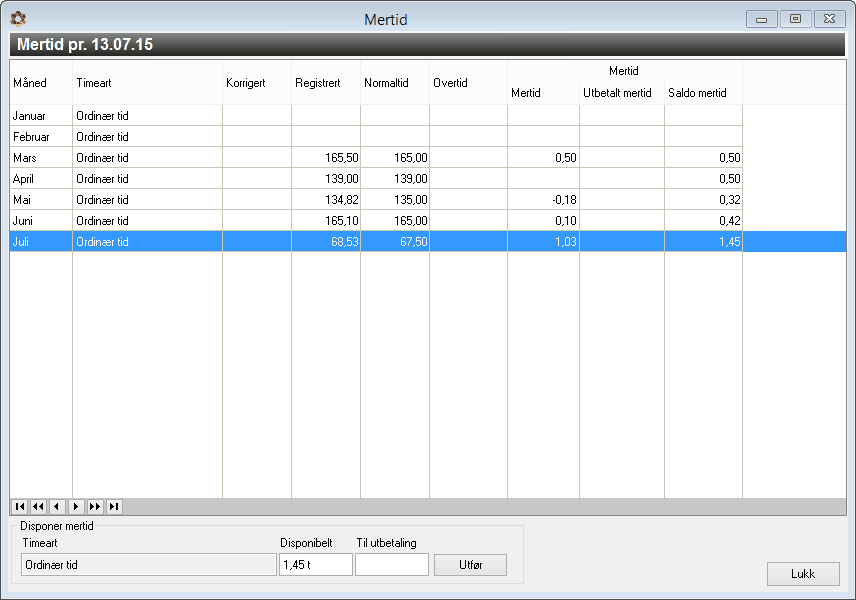
Task: Click the Til utbetaling input field
Action: tap(392, 565)
